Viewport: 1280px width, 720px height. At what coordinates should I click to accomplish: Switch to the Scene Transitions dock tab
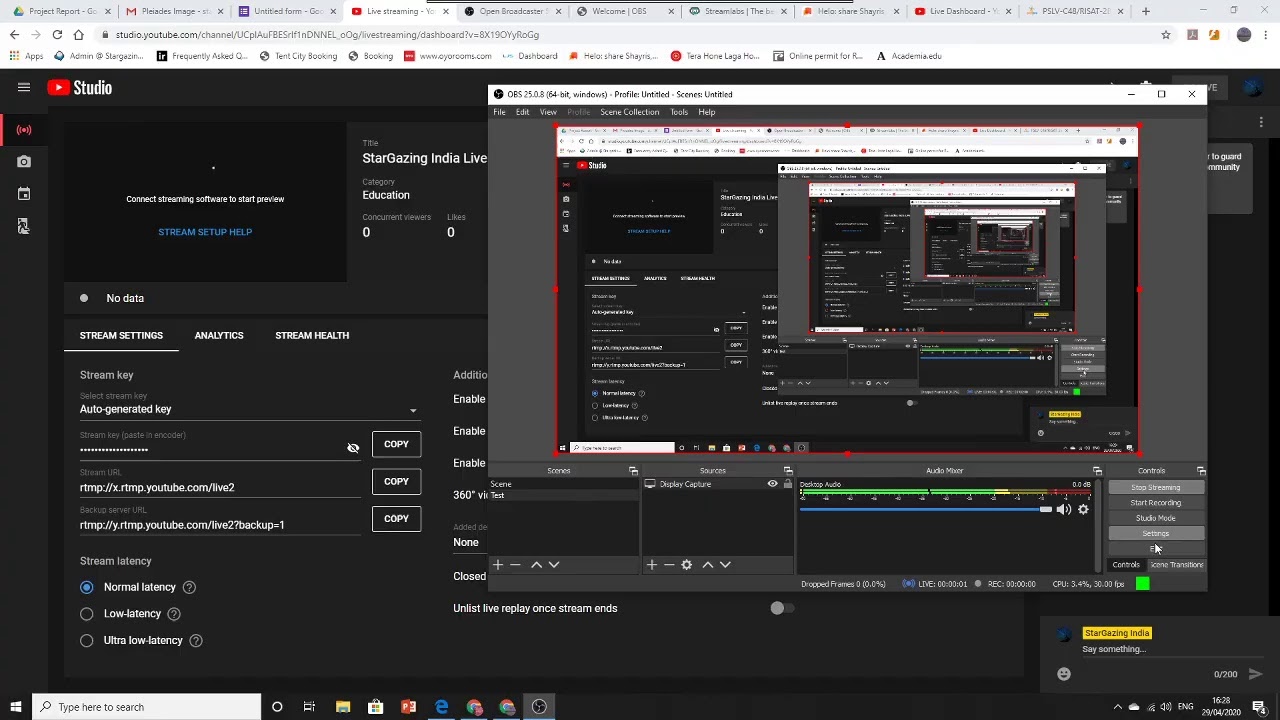pyautogui.click(x=1177, y=565)
